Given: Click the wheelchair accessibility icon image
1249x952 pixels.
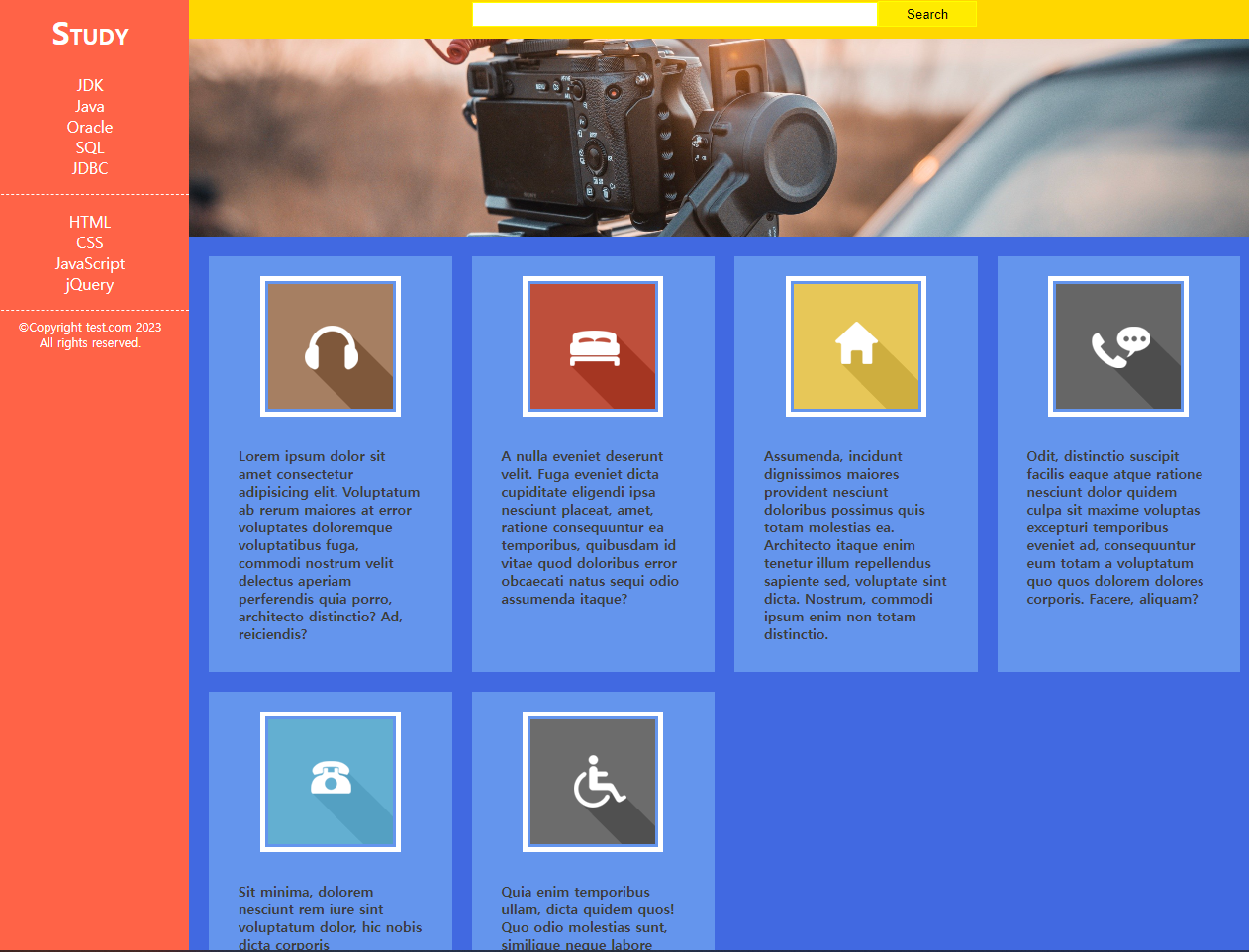Looking at the screenshot, I should point(593,782).
